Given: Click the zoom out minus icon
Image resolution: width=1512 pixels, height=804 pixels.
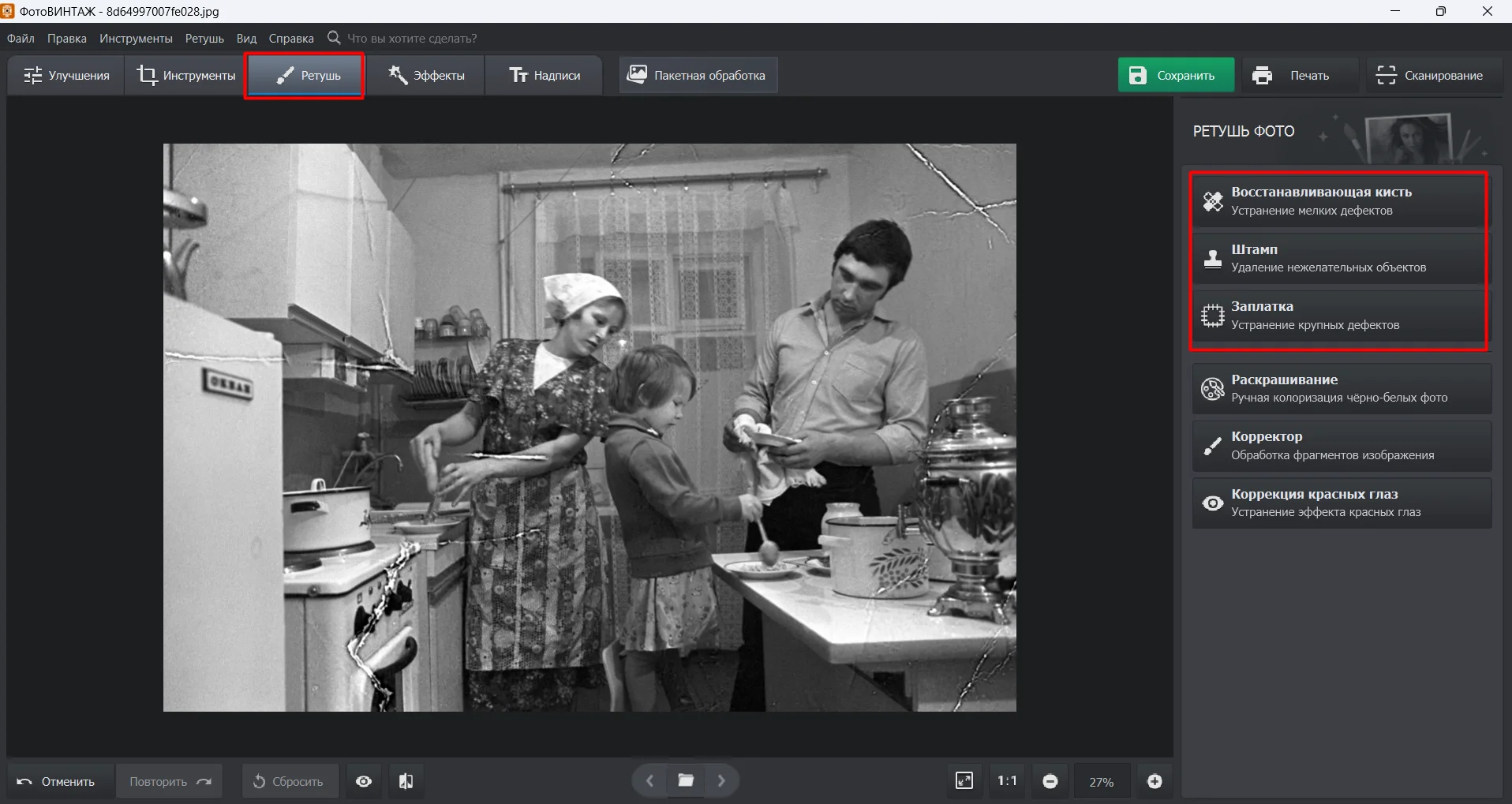Looking at the screenshot, I should (1050, 781).
